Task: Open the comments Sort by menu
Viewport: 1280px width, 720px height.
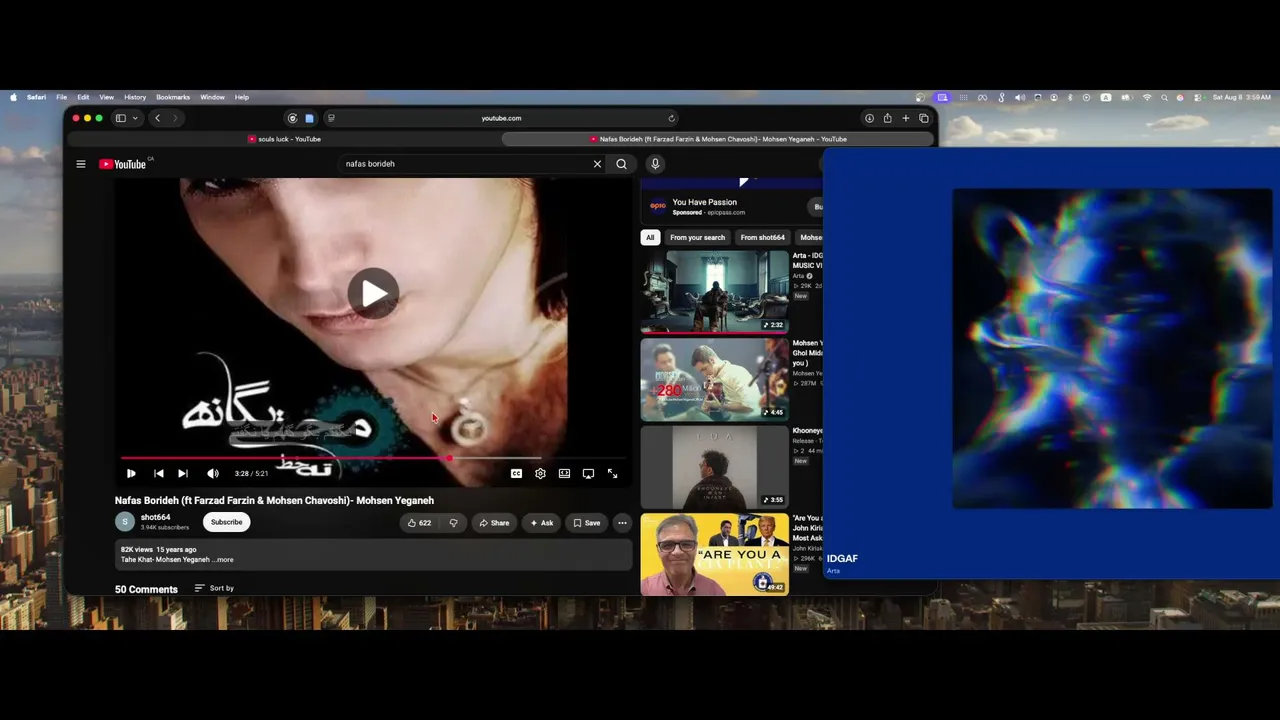Action: (x=214, y=588)
